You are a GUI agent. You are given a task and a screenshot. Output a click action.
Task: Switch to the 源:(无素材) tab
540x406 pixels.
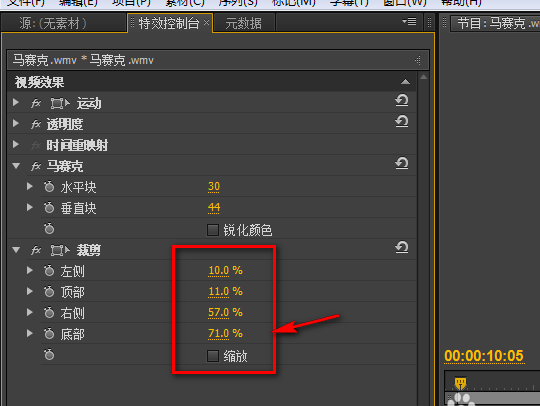click(x=64, y=23)
